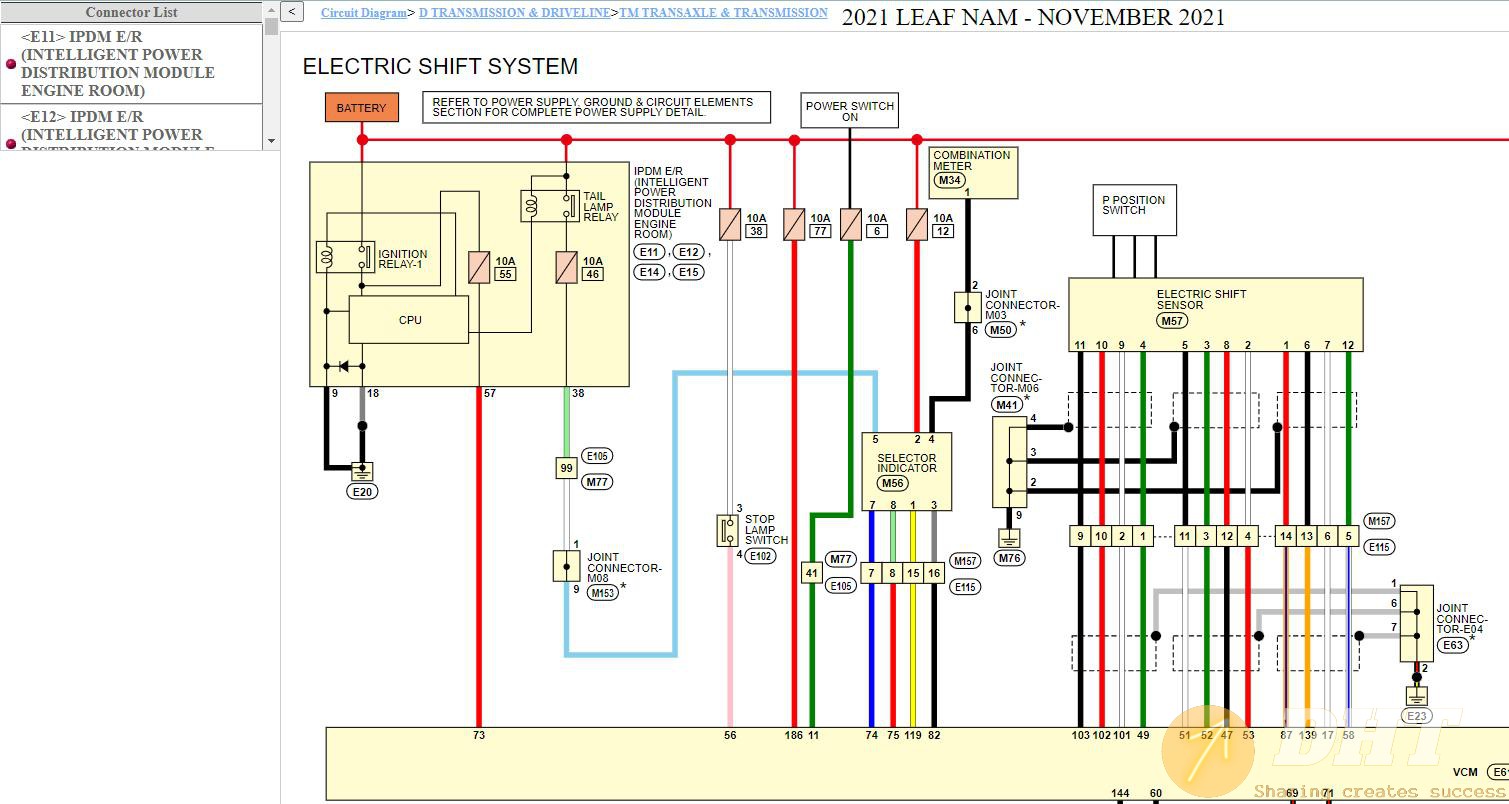The height and width of the screenshot is (804, 1509).
Task: Click the connector list scroll-down arrow
Action: click(x=271, y=142)
